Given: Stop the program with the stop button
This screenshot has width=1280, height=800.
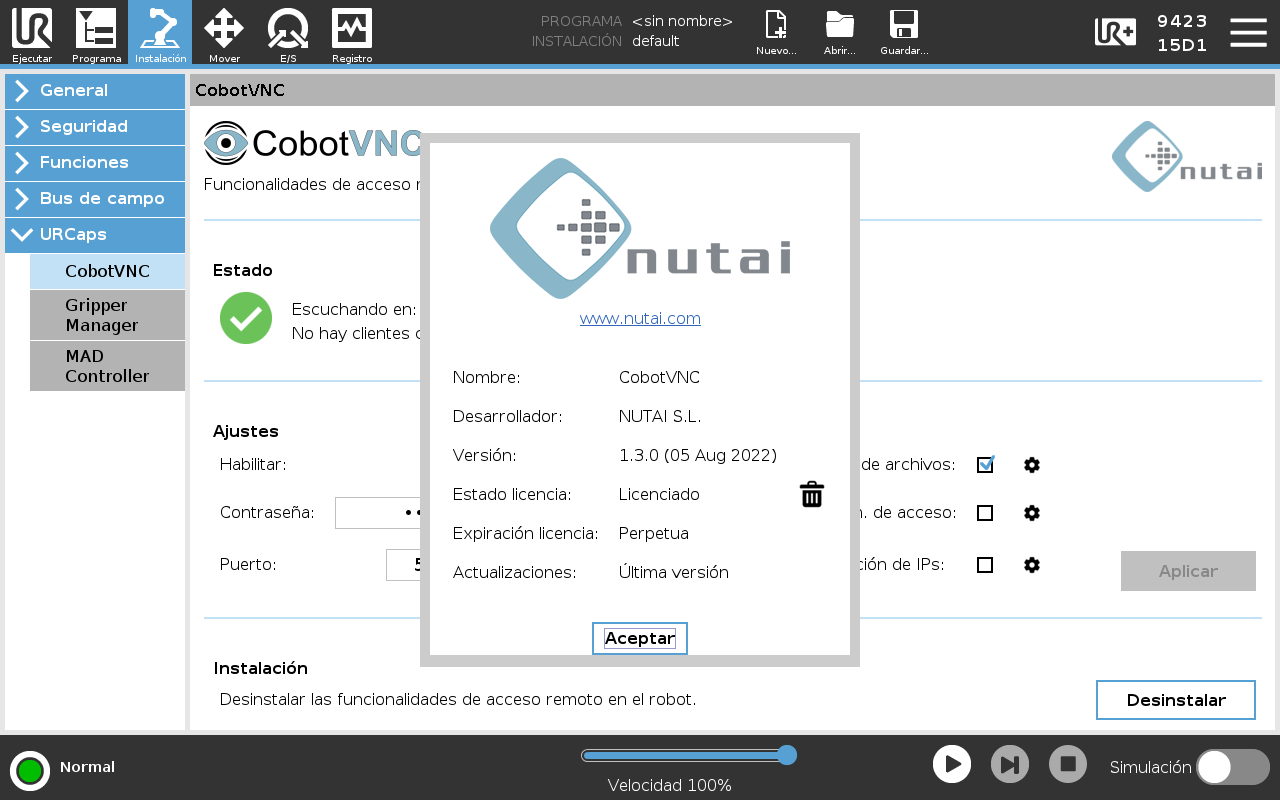Looking at the screenshot, I should point(1068,765).
